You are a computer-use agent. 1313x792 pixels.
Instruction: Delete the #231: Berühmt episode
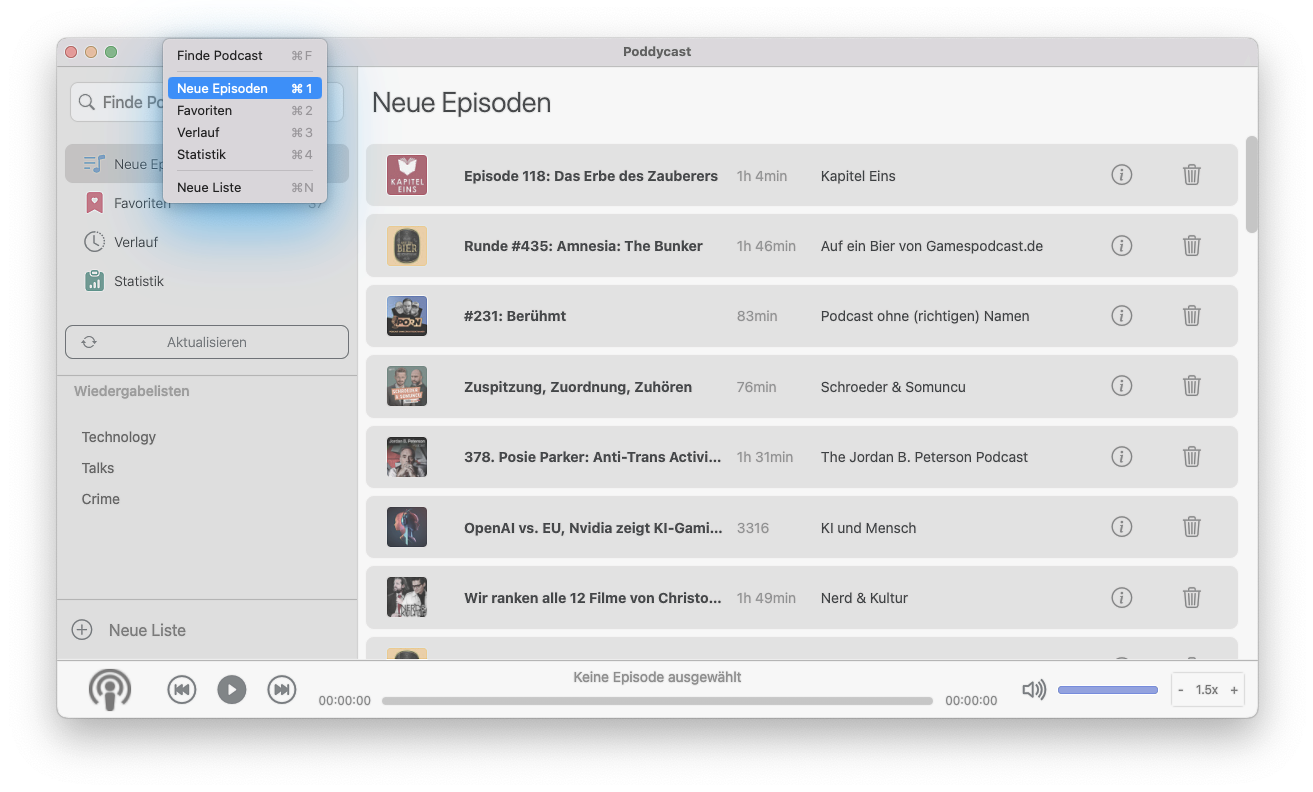click(1191, 315)
